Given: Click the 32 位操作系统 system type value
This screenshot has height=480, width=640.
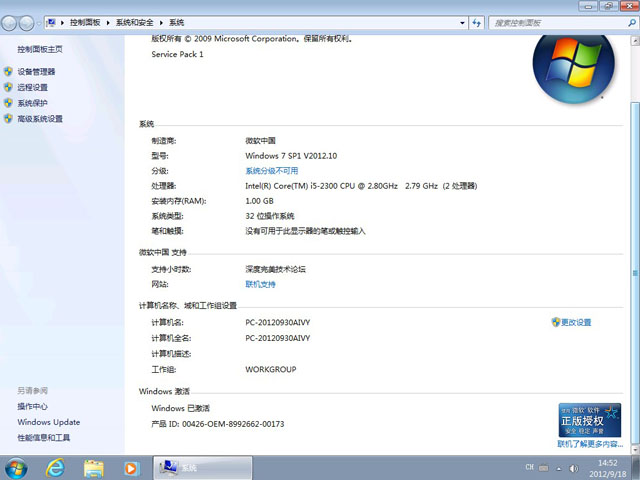Looking at the screenshot, I should [269, 216].
